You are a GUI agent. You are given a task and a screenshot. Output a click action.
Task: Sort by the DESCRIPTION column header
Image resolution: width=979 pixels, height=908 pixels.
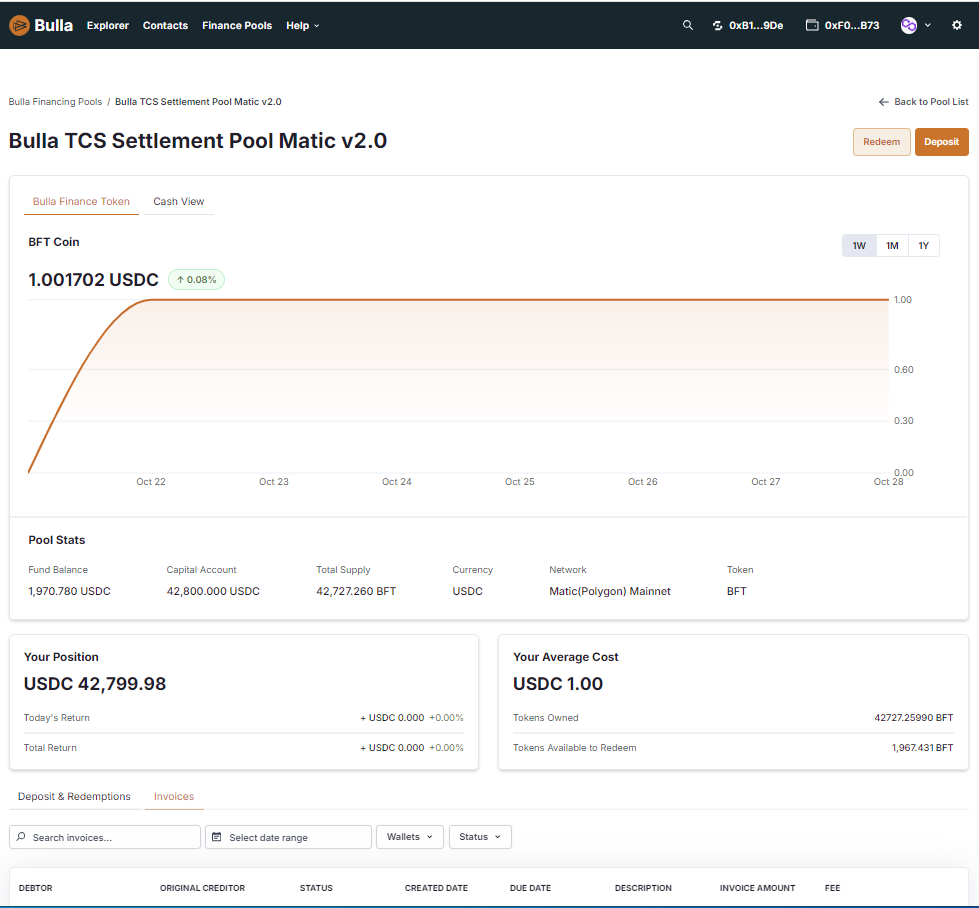point(643,887)
